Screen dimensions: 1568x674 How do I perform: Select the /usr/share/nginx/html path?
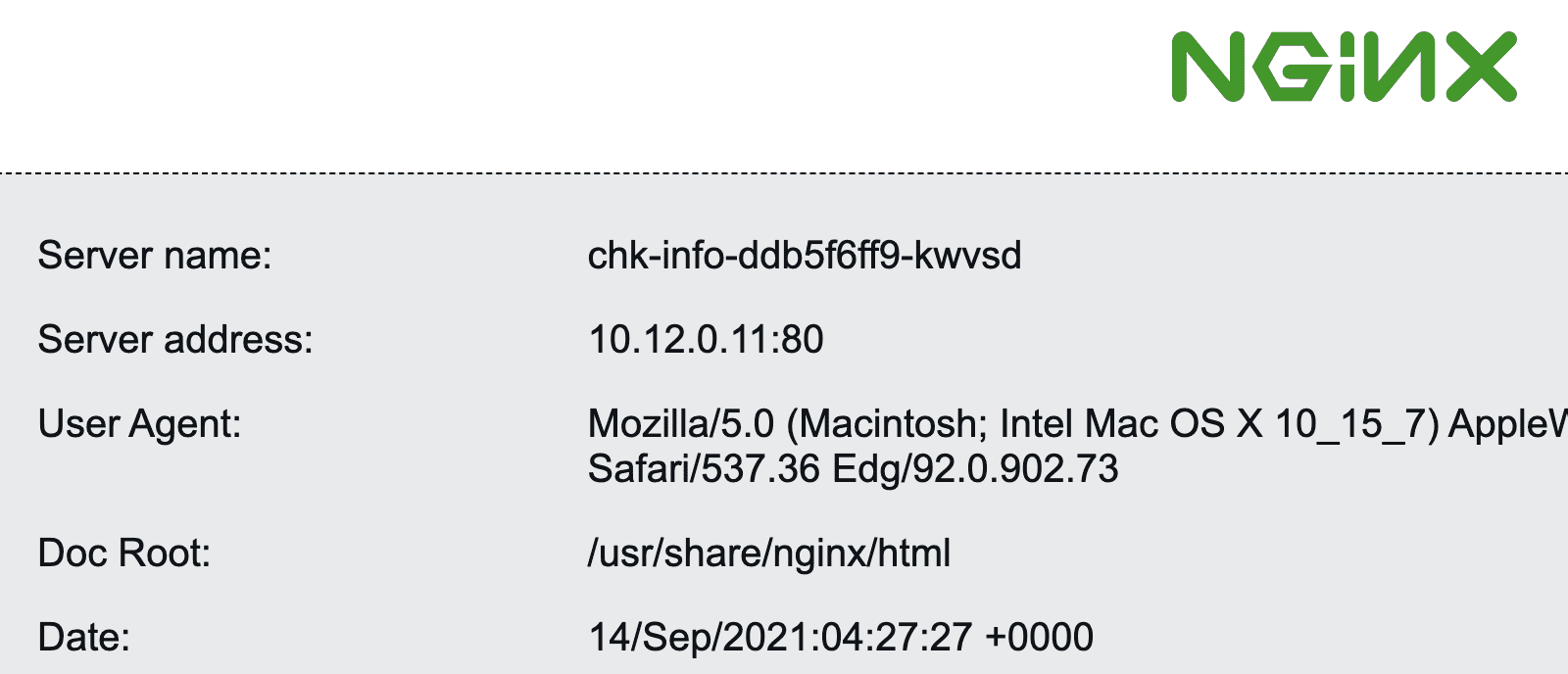(x=769, y=554)
